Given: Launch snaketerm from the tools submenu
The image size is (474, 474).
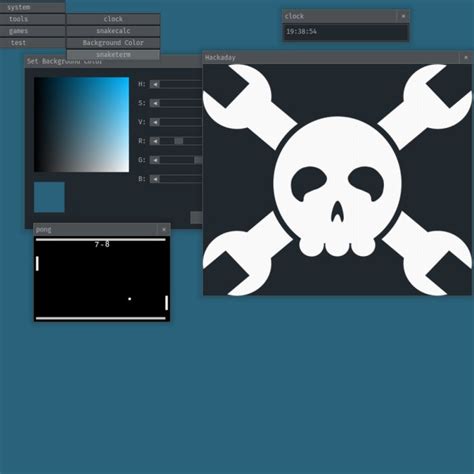Looking at the screenshot, I should click(113, 54).
